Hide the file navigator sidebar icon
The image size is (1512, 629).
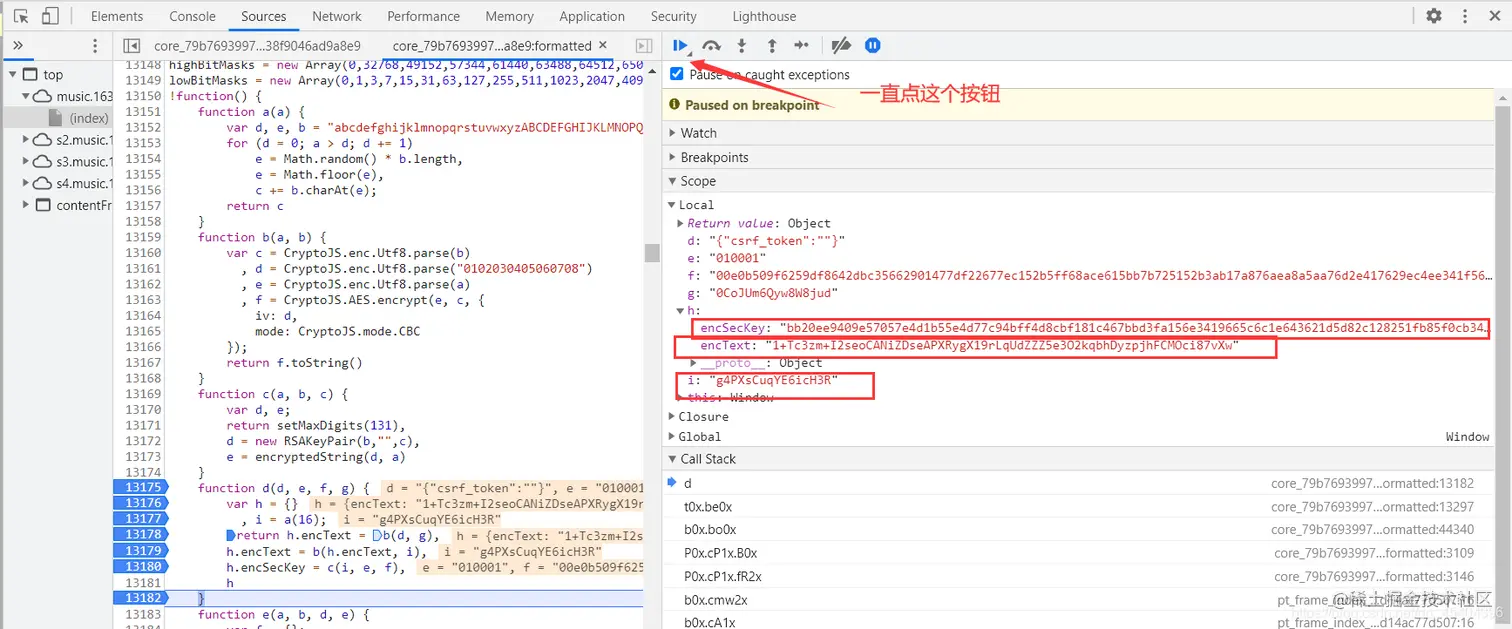pos(131,46)
